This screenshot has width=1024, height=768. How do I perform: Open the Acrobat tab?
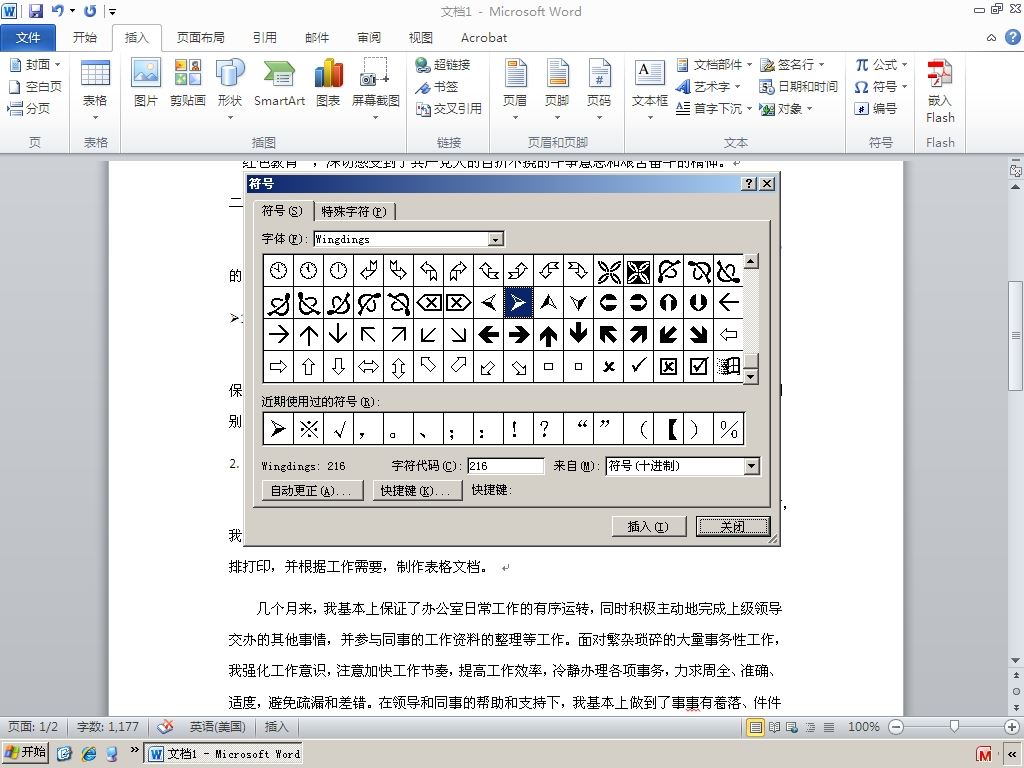click(484, 38)
